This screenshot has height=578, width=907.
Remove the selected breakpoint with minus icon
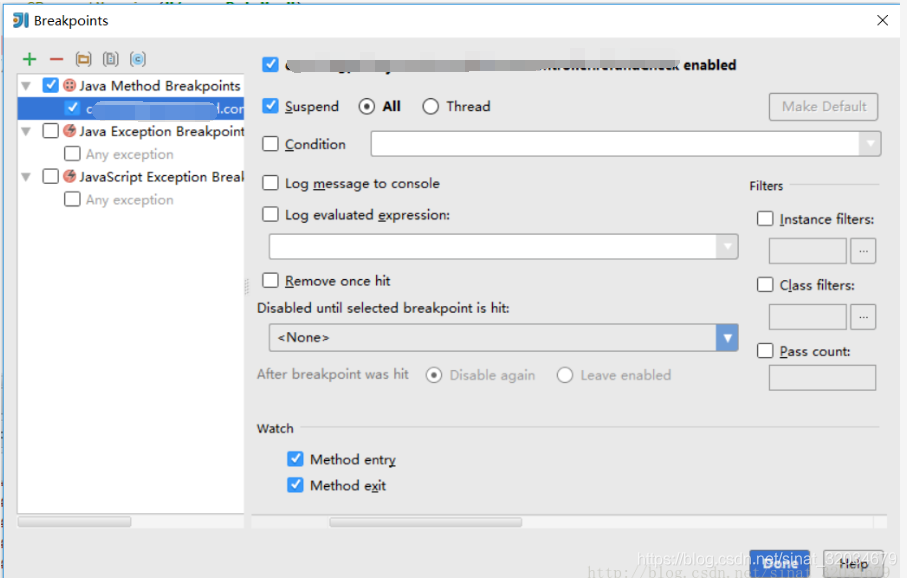[56, 59]
